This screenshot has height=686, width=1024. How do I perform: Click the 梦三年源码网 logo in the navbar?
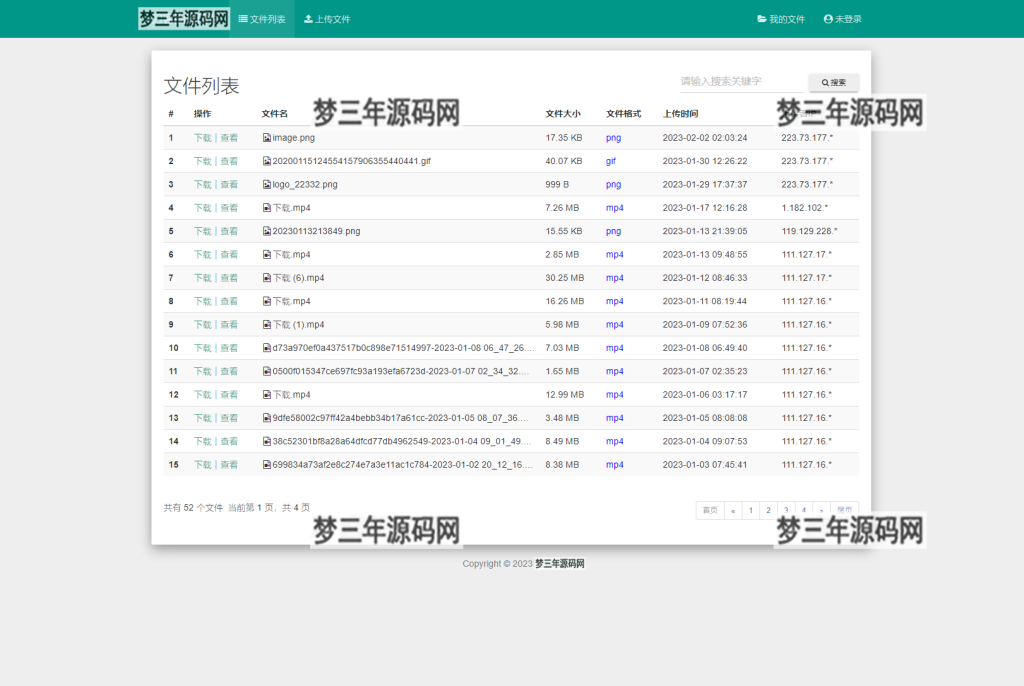184,19
